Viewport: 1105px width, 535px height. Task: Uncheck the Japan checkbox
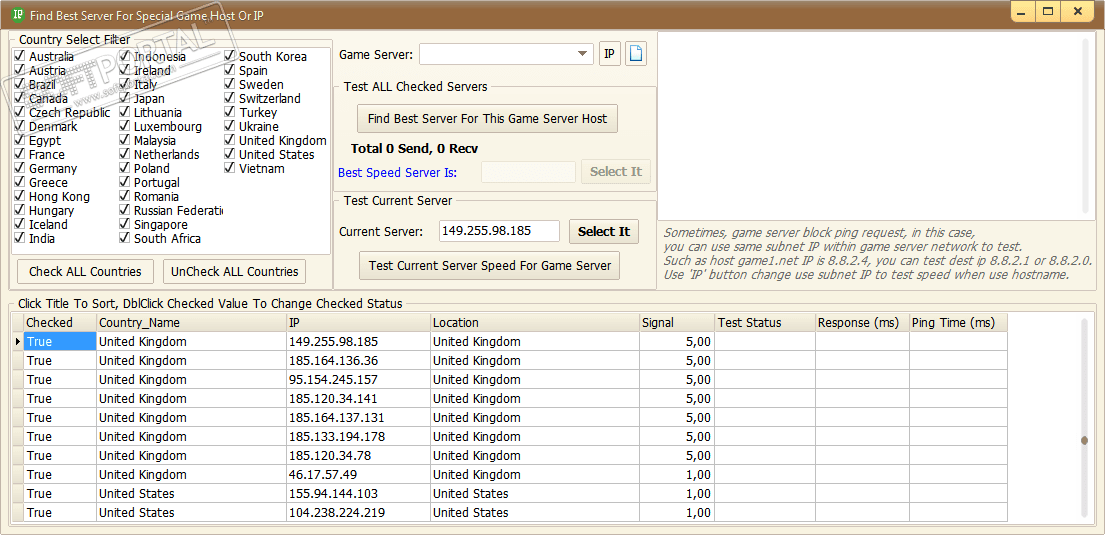click(125, 98)
